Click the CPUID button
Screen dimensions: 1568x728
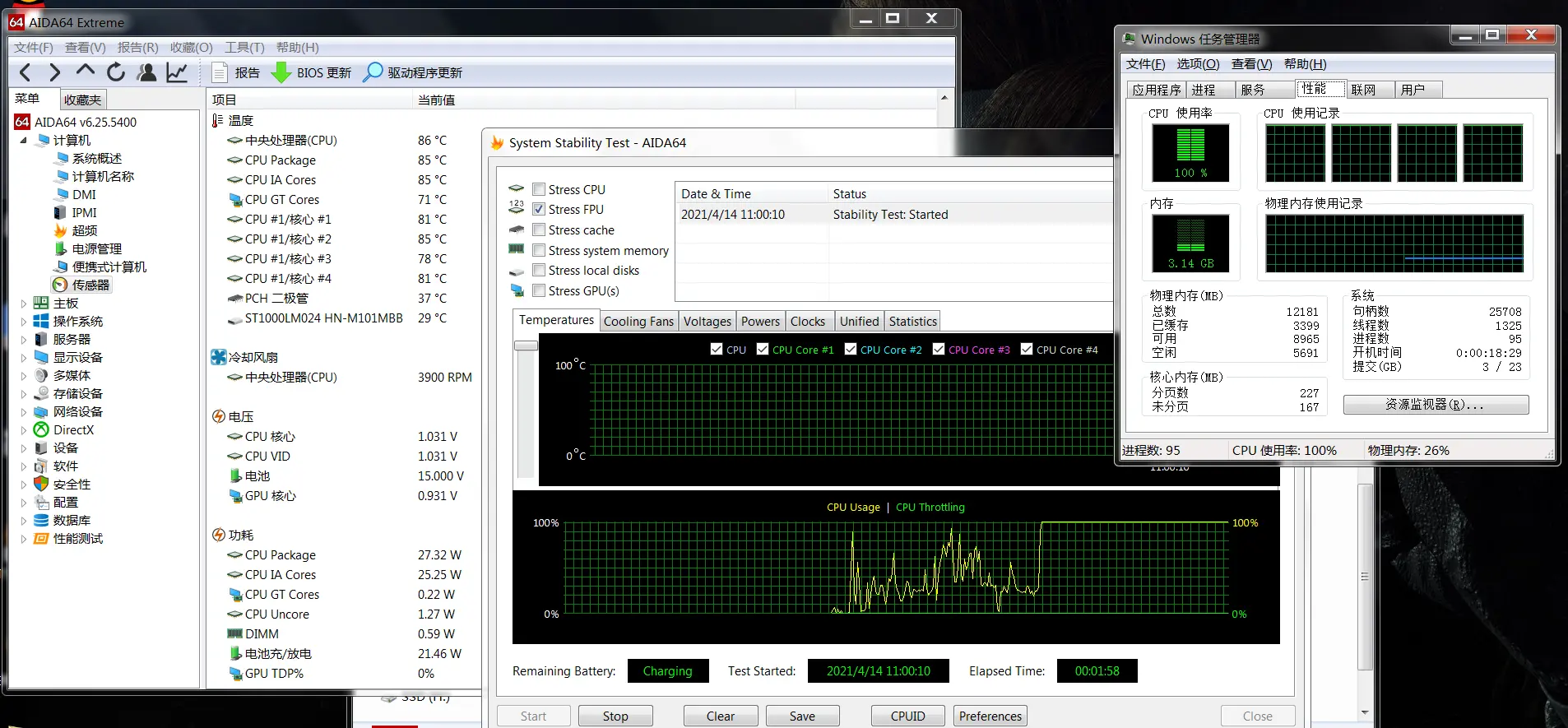(908, 716)
